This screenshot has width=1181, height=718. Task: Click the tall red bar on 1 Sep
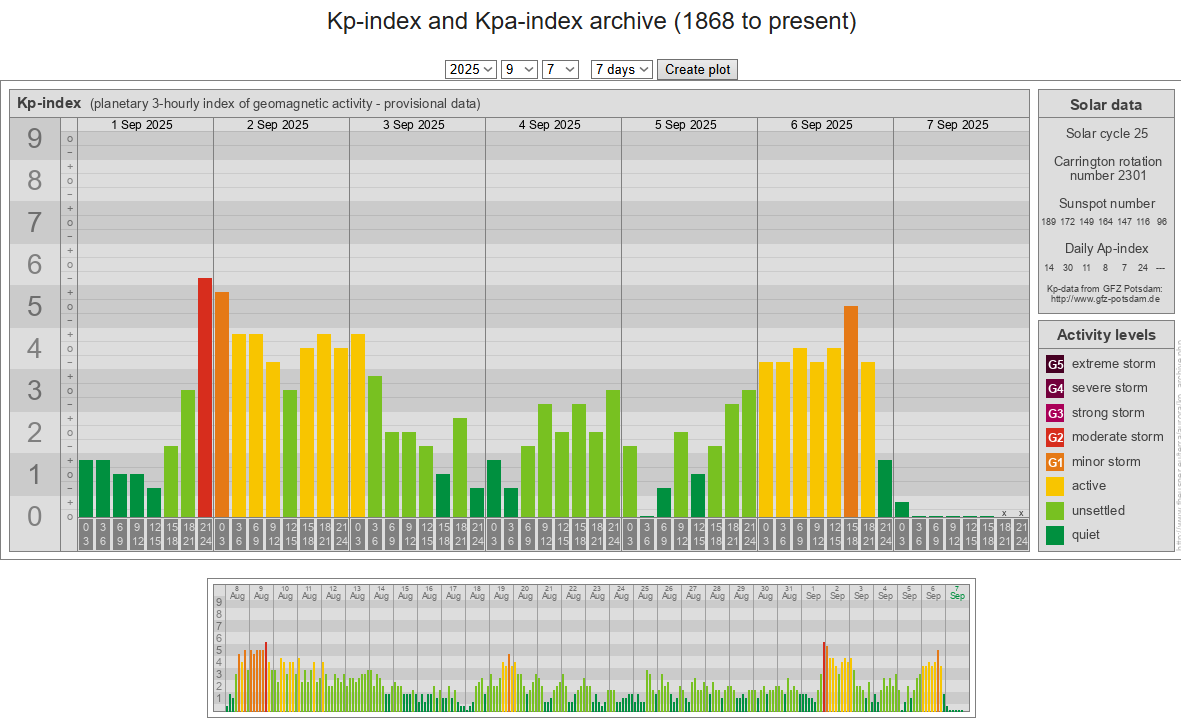click(x=205, y=397)
